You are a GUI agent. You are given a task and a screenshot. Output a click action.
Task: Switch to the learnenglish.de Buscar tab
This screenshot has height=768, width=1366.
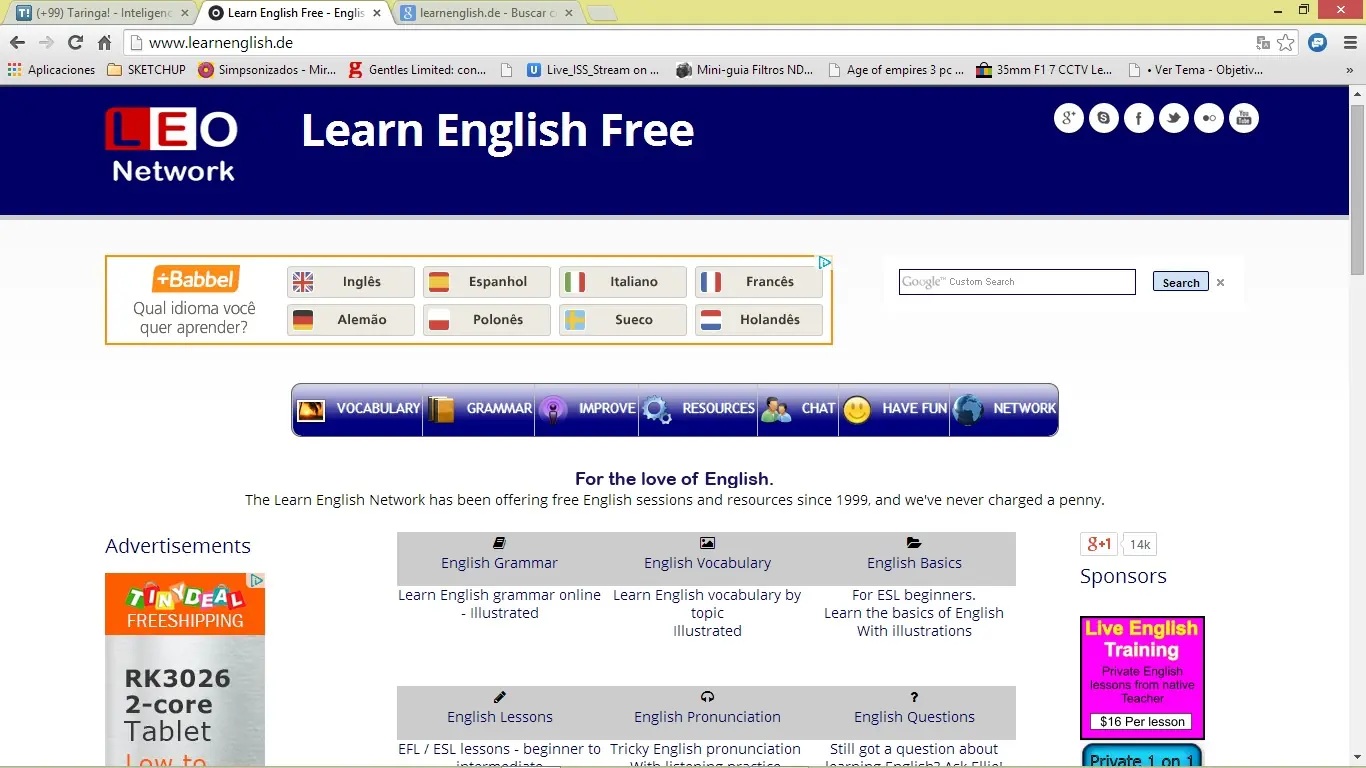[x=483, y=13]
